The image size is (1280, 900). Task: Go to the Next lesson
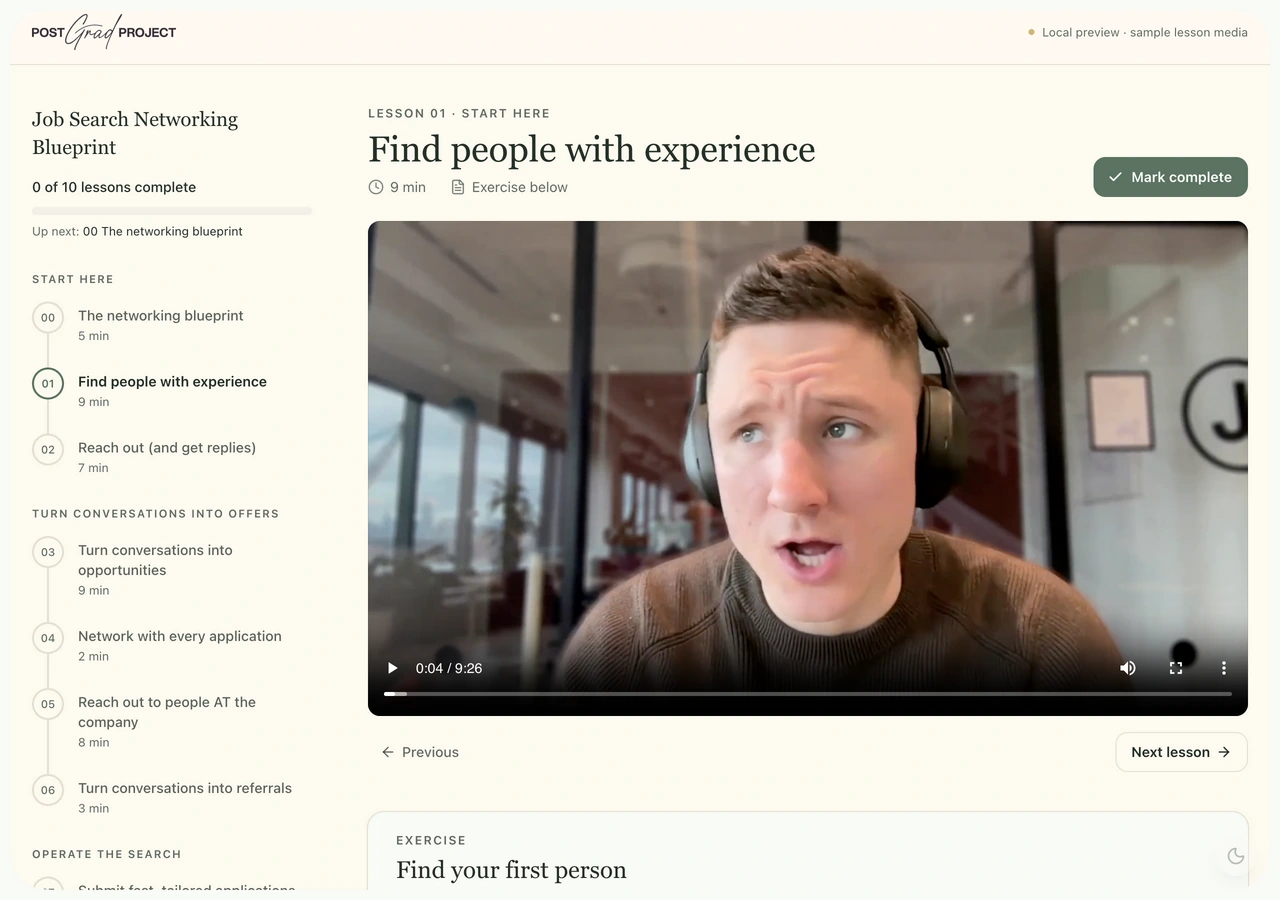pos(1181,752)
